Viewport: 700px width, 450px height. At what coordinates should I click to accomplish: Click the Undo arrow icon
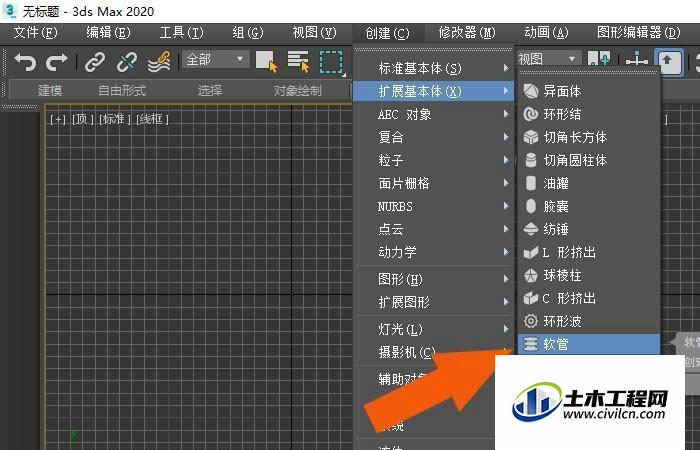point(25,62)
